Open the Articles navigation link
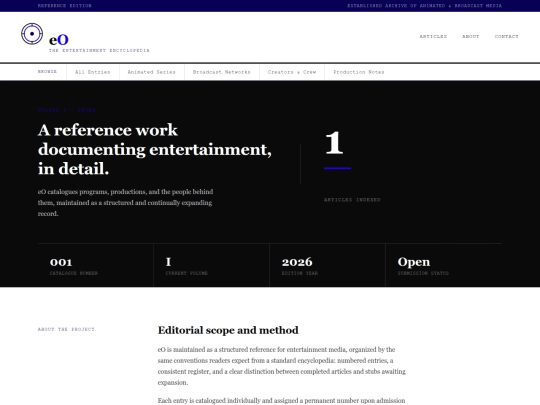The height and width of the screenshot is (405, 540). tap(433, 37)
